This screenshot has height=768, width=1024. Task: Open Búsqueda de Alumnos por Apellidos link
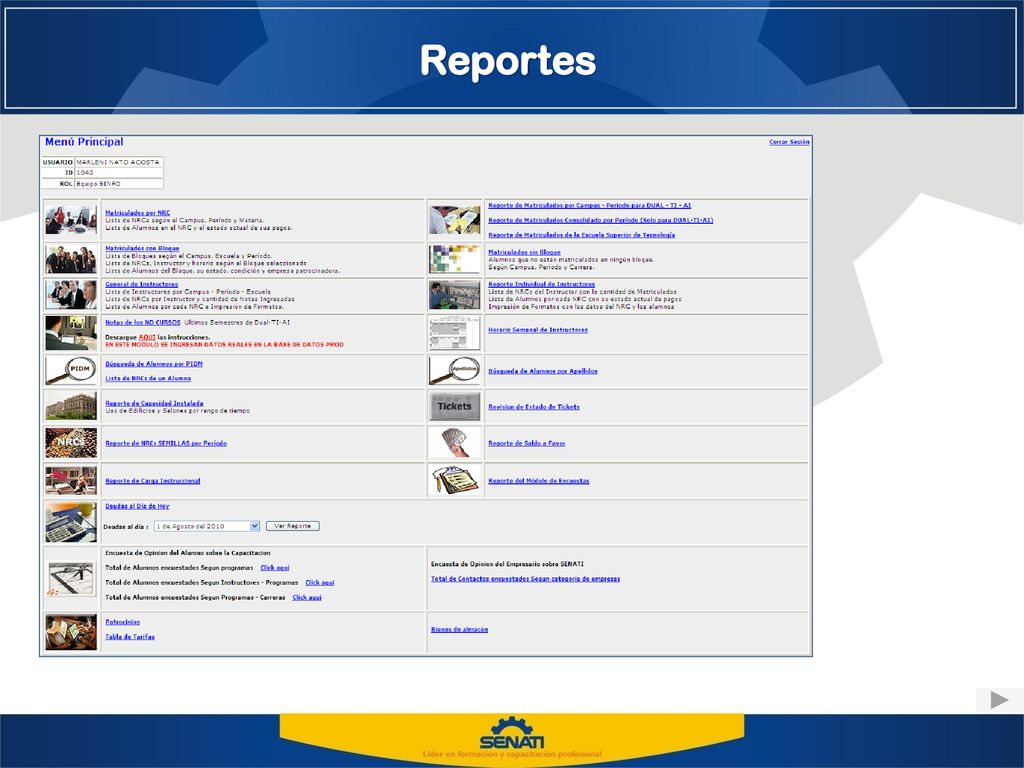click(543, 371)
